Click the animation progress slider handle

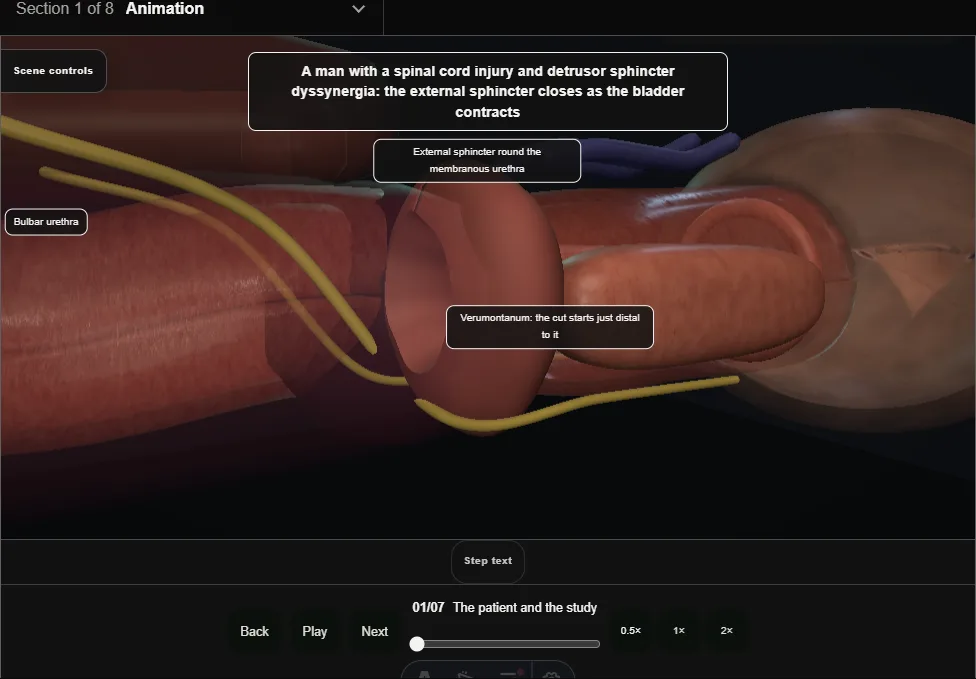(417, 644)
